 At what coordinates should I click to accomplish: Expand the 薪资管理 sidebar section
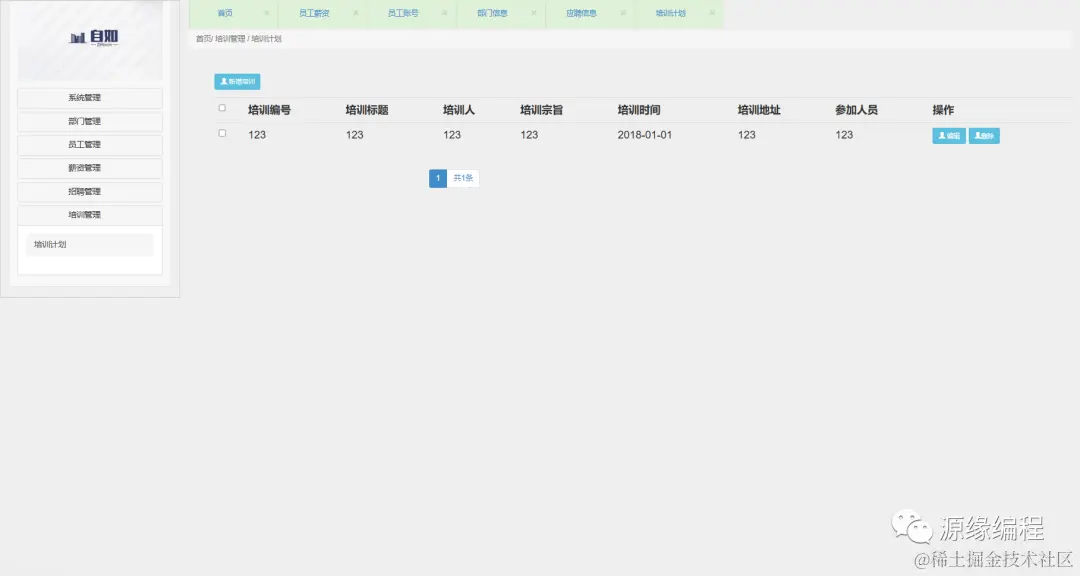click(x=90, y=168)
